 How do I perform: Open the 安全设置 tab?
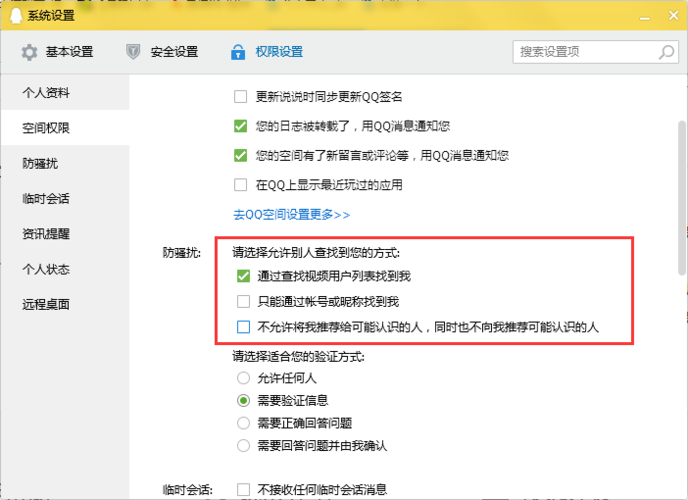tap(162, 52)
